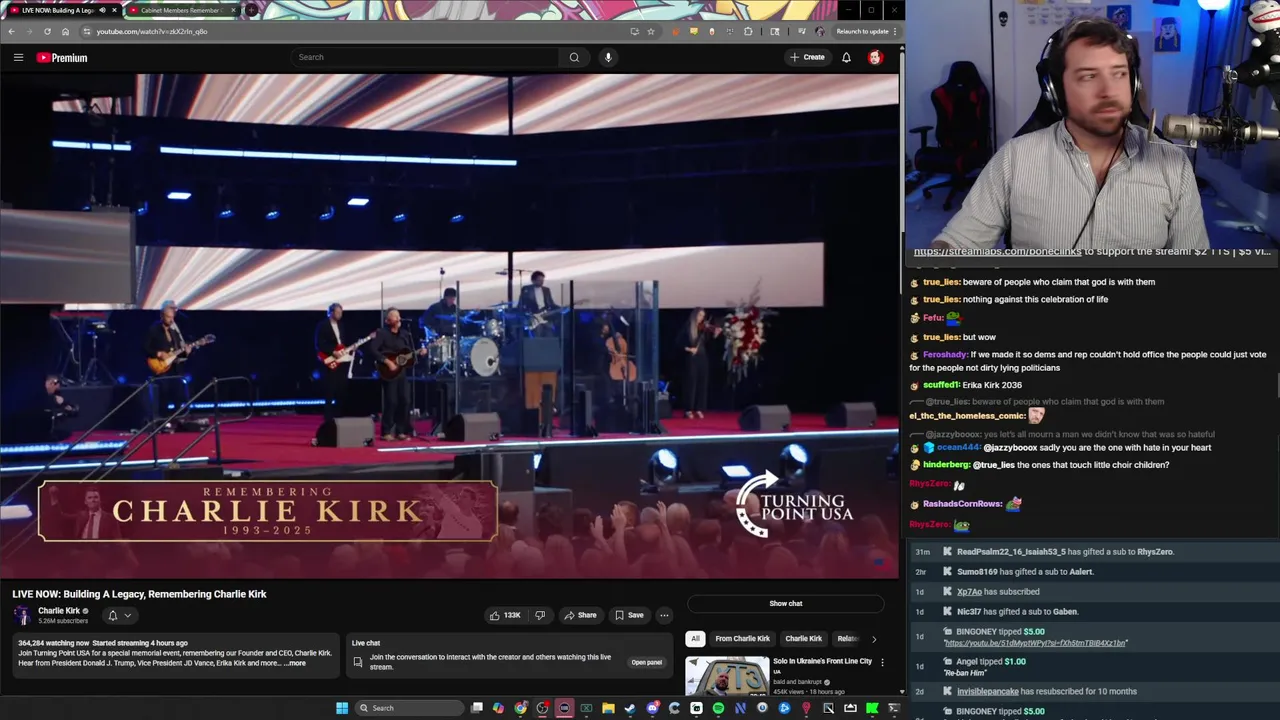Open notification bell dropdown for channel

[x=119, y=615]
